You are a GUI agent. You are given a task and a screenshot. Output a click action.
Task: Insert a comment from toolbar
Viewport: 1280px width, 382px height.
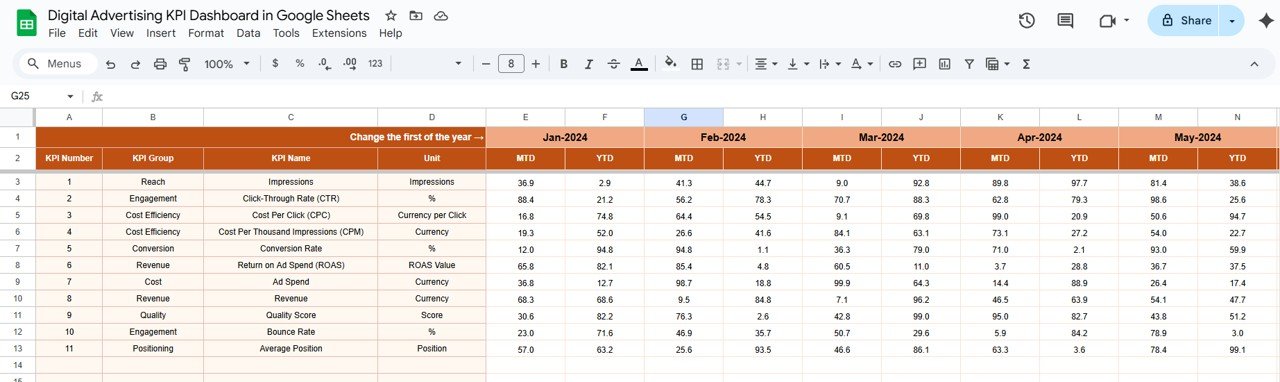click(920, 64)
